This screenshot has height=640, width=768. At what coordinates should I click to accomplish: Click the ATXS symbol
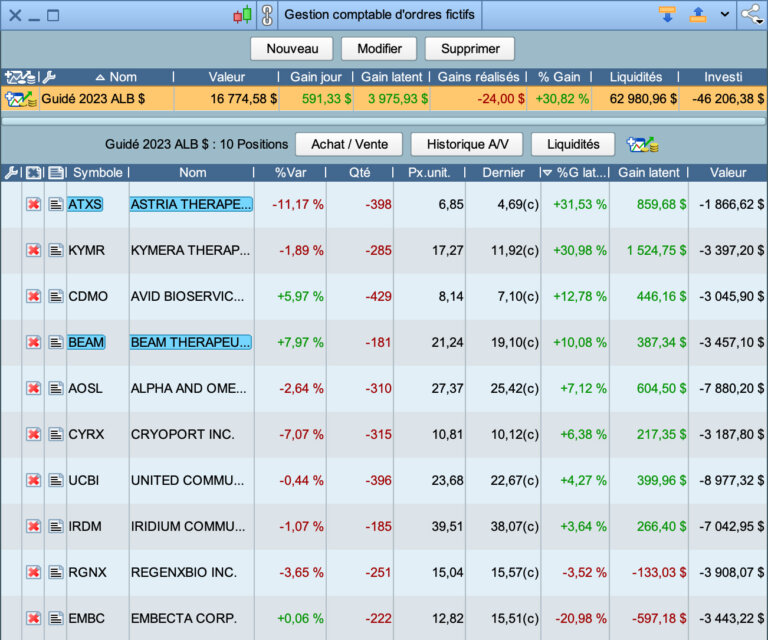[85, 204]
